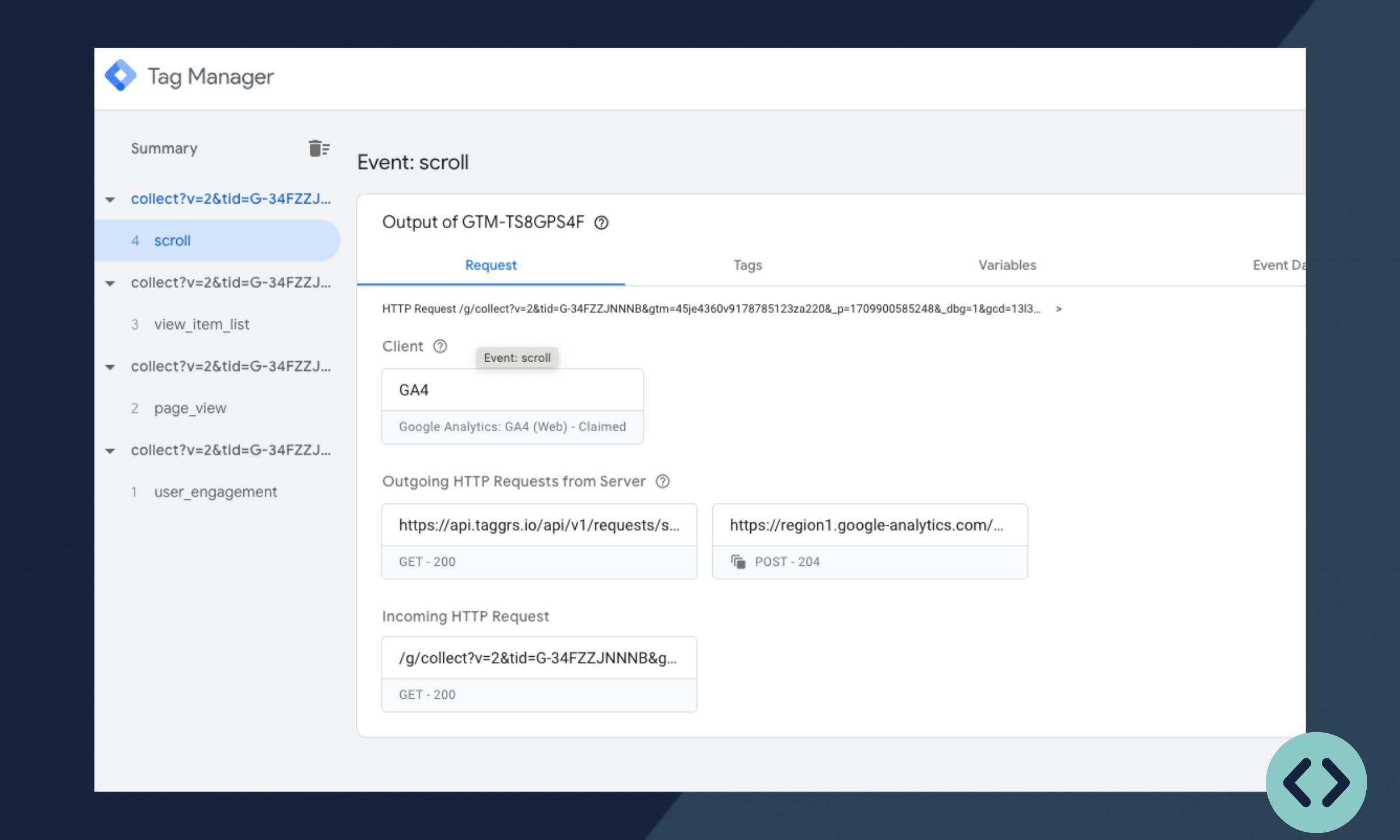Open the Client help icon
Screen dimensions: 1400x840
[440, 346]
